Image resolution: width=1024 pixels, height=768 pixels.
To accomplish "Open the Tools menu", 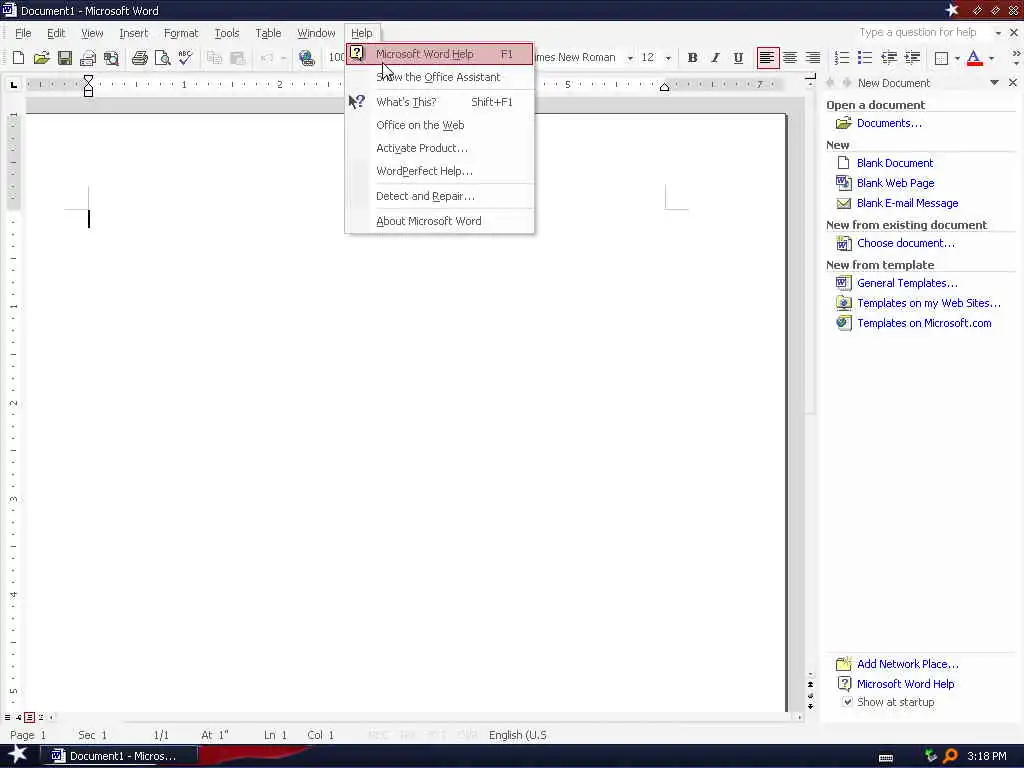I will click(227, 33).
